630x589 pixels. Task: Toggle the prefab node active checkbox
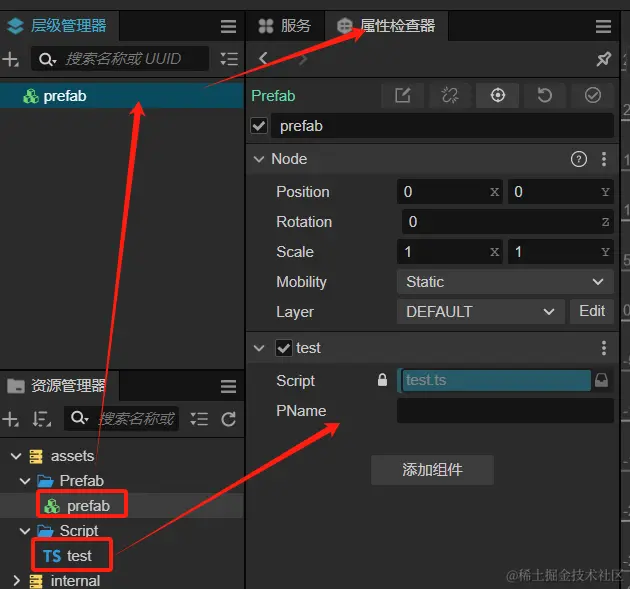[259, 126]
